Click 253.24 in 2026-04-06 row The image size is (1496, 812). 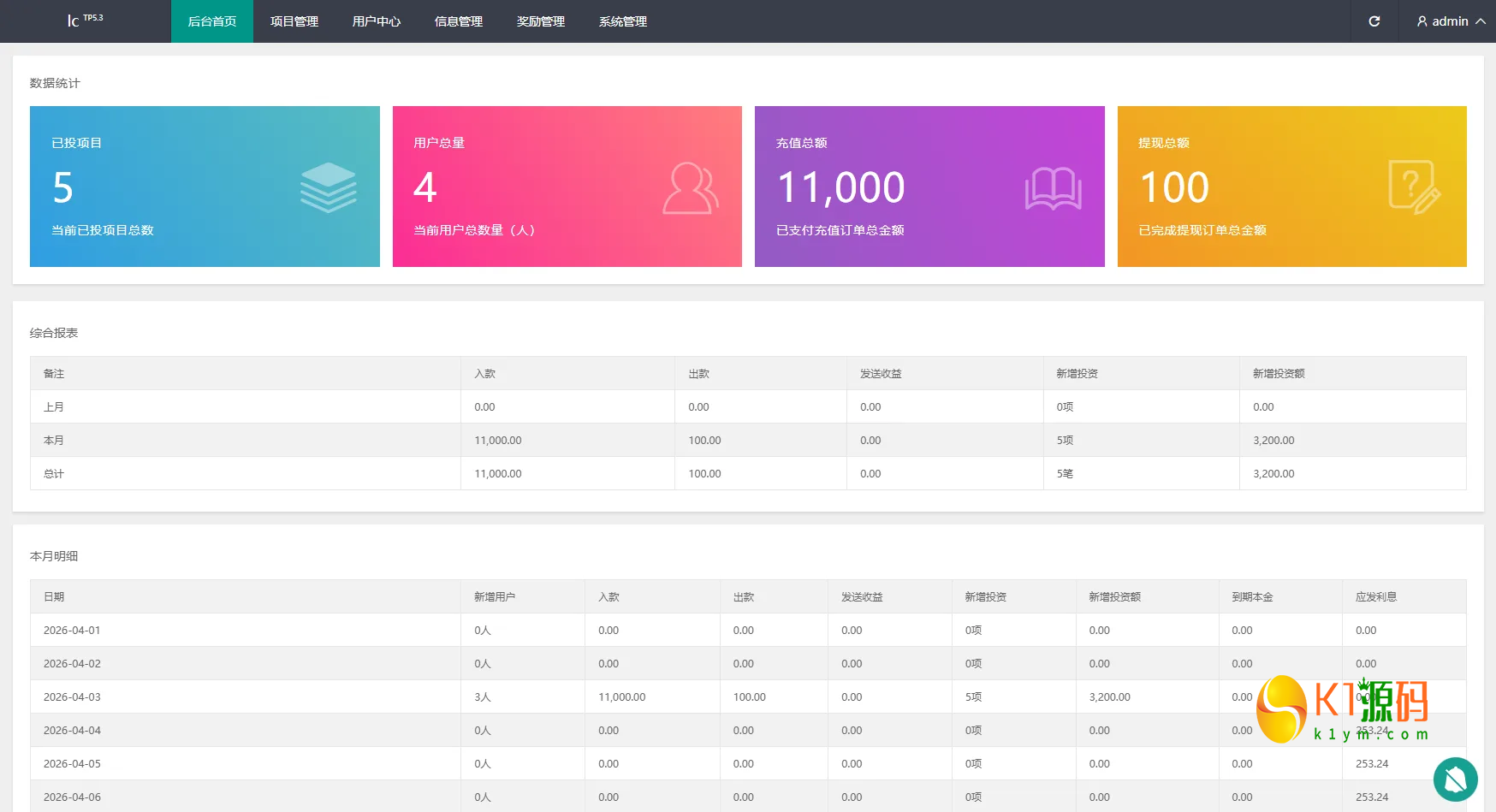click(1372, 797)
